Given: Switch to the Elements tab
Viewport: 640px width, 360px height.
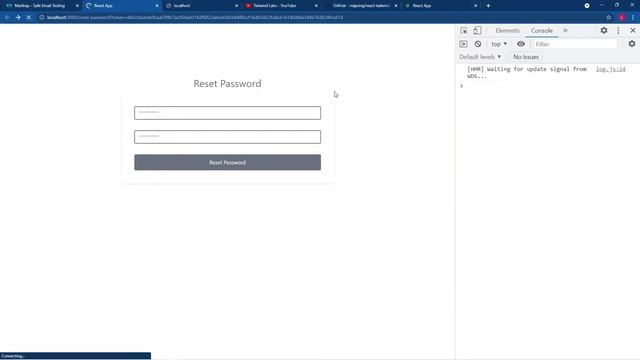Looking at the screenshot, I should [x=507, y=31].
